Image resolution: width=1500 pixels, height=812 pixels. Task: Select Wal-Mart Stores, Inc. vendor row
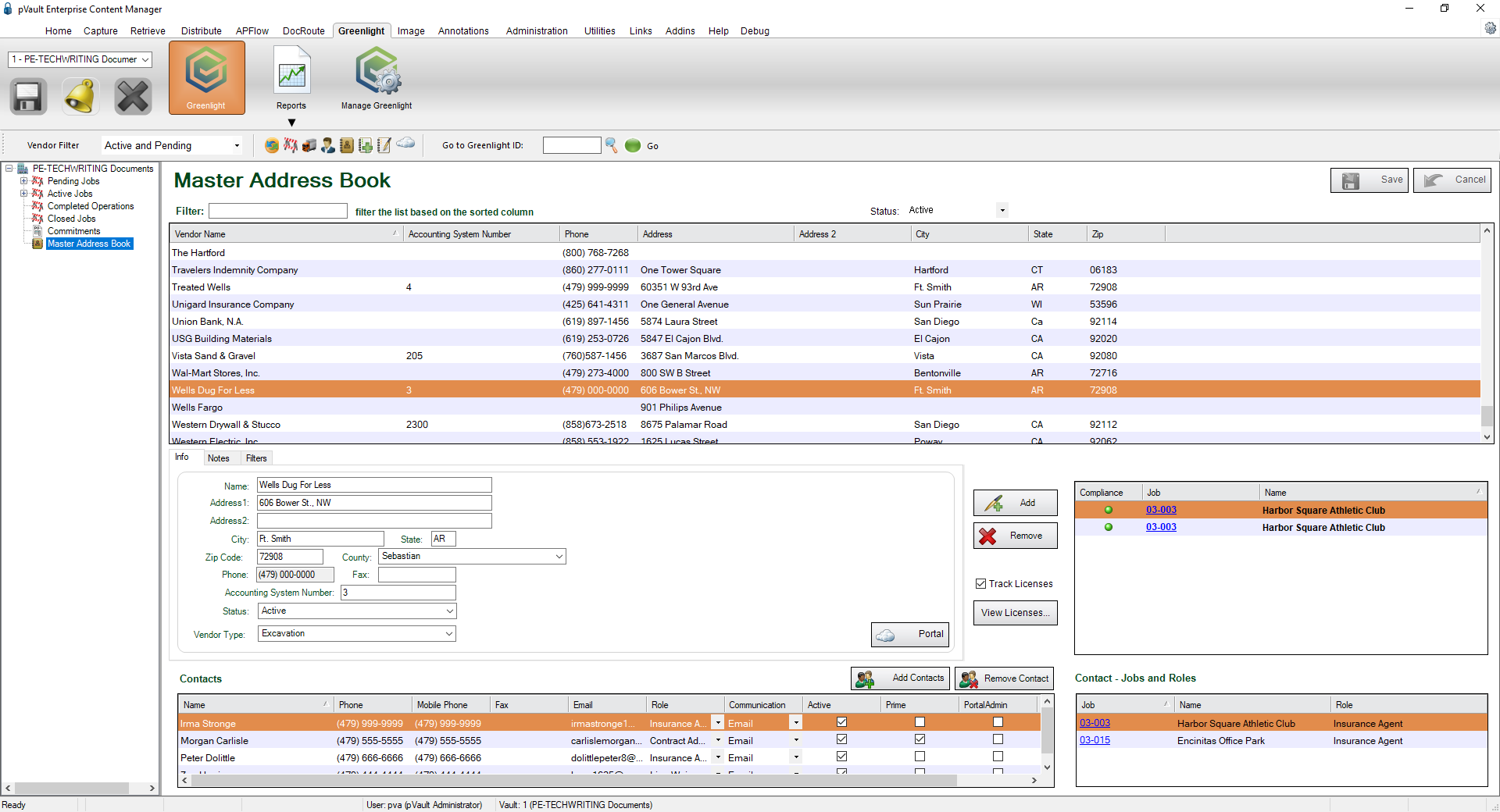[x=825, y=373]
